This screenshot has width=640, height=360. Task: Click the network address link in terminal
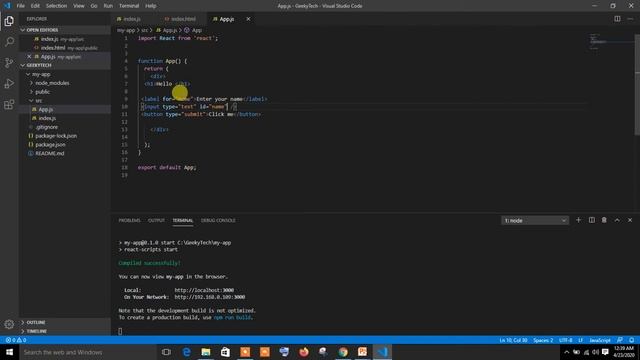[x=210, y=297]
